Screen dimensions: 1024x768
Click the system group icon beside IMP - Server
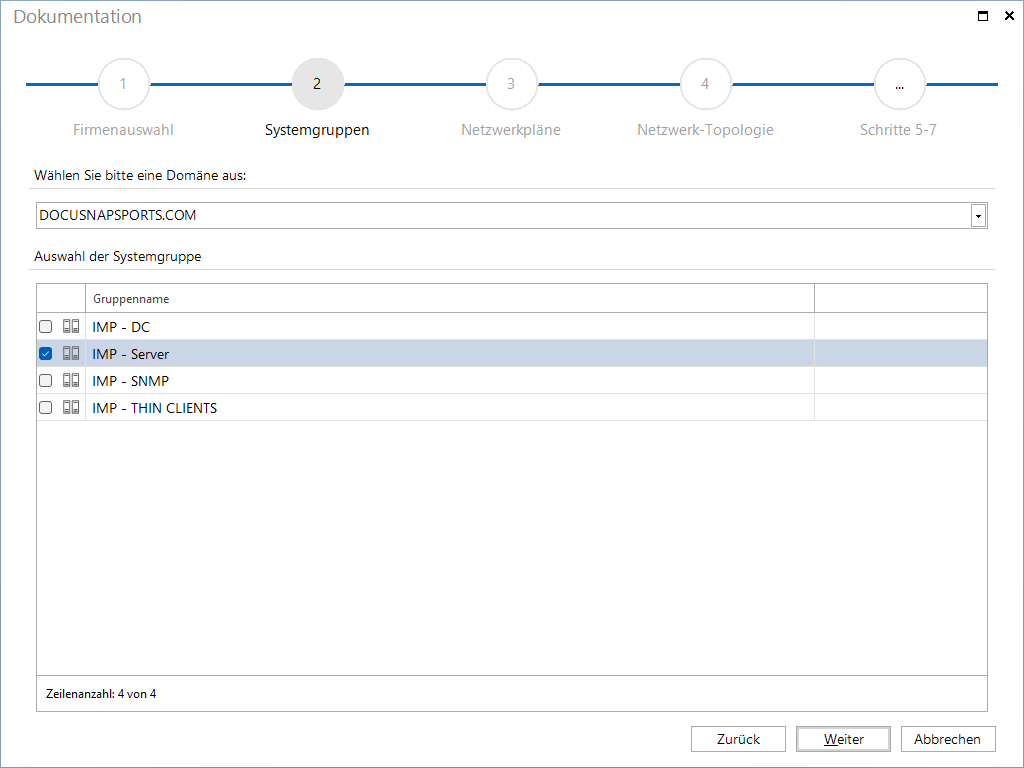tap(71, 353)
